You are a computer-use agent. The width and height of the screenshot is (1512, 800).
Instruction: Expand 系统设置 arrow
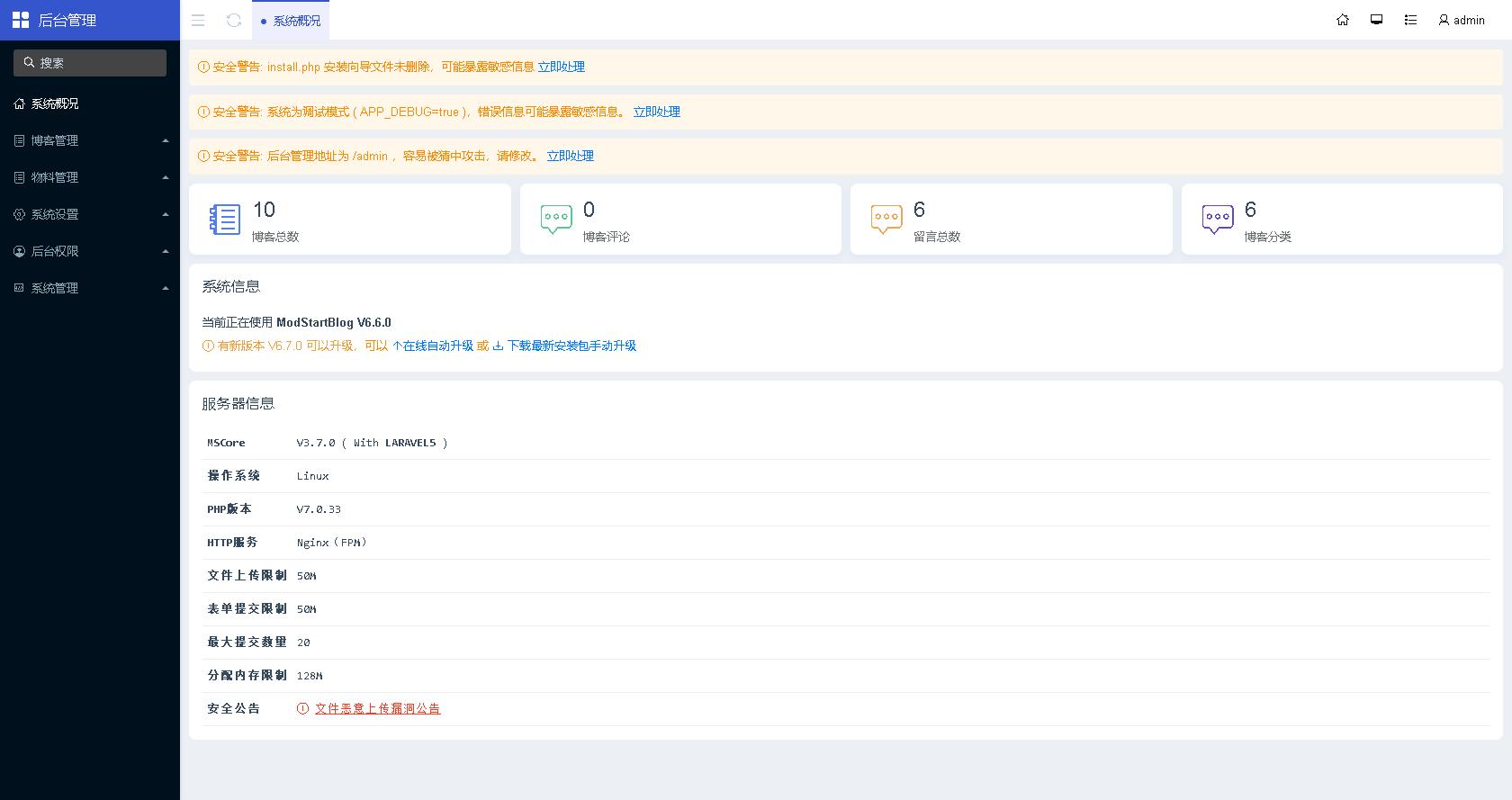coord(166,214)
